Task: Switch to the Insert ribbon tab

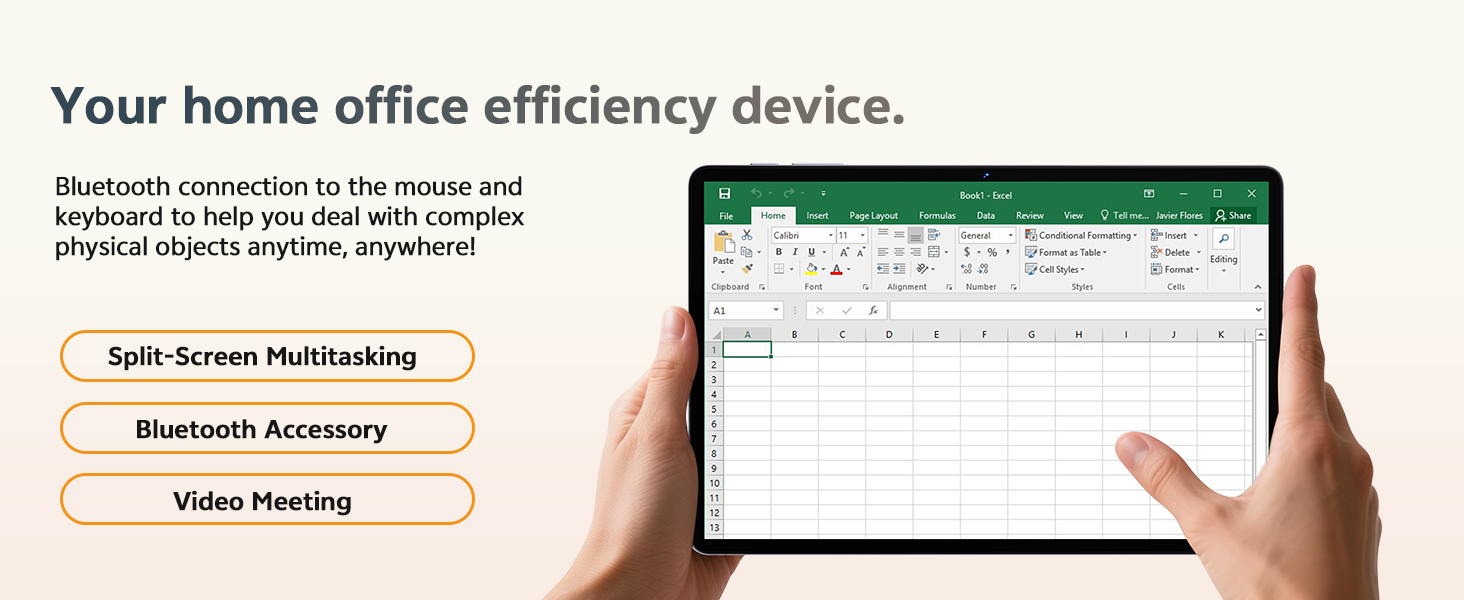Action: [817, 216]
